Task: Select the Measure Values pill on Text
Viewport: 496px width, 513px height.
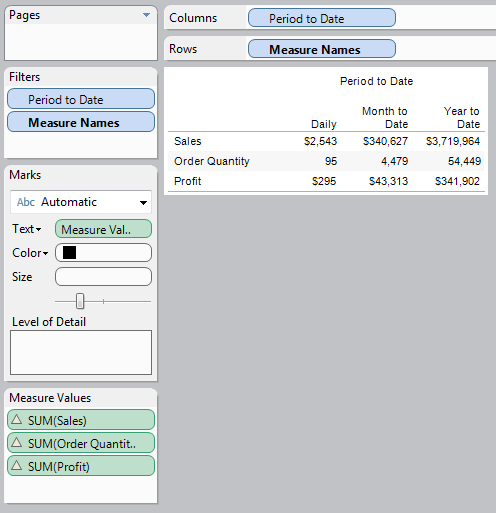Action: point(103,229)
